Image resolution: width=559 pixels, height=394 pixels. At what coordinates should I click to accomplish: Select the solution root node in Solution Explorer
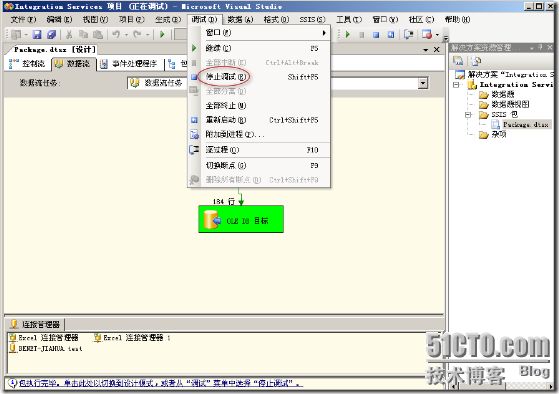[x=504, y=75]
